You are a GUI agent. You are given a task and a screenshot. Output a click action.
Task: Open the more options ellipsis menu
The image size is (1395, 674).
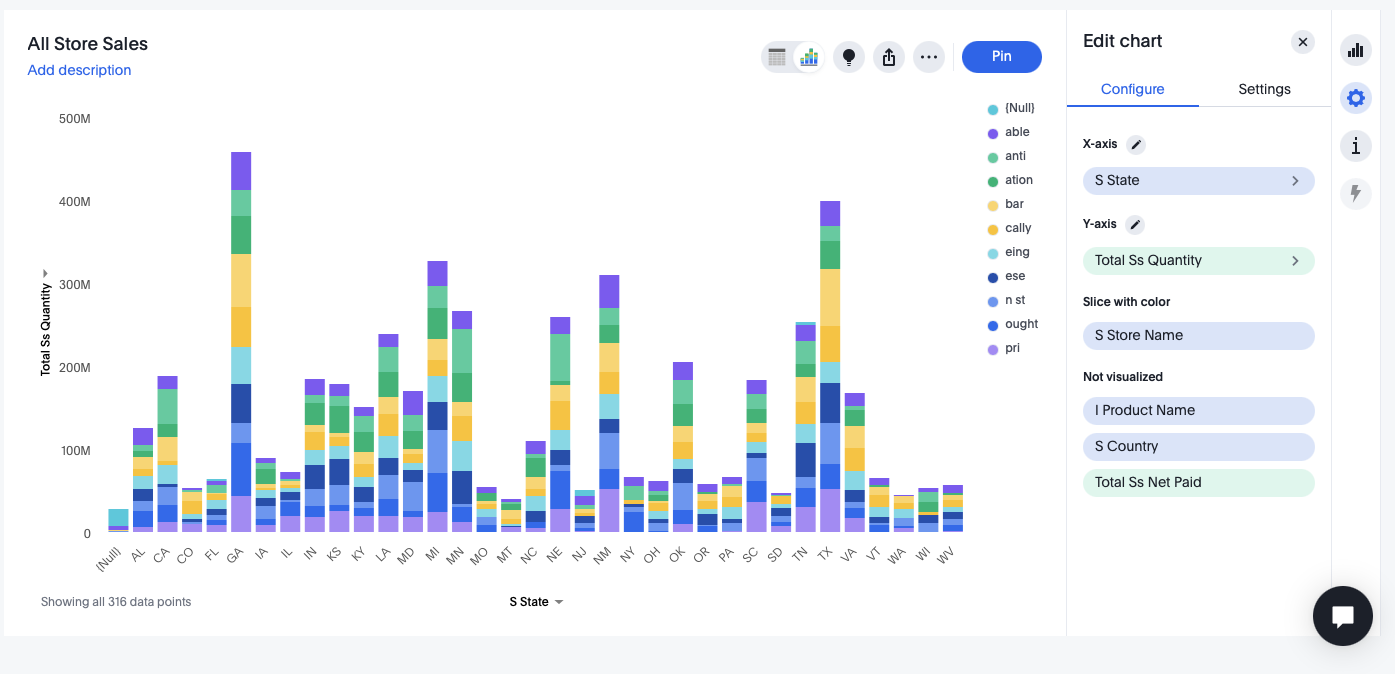click(x=929, y=57)
